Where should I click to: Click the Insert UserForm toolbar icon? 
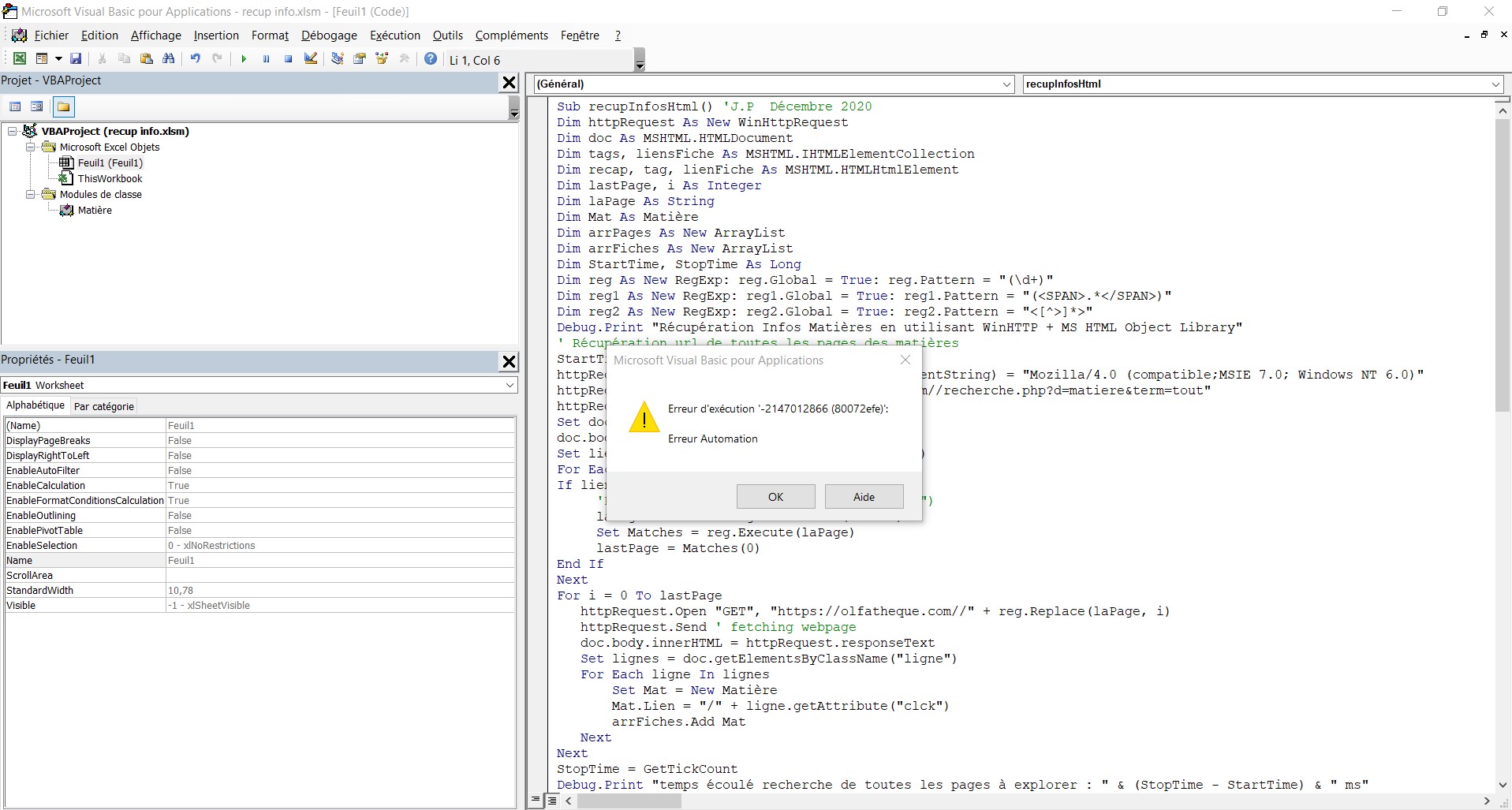(42, 59)
